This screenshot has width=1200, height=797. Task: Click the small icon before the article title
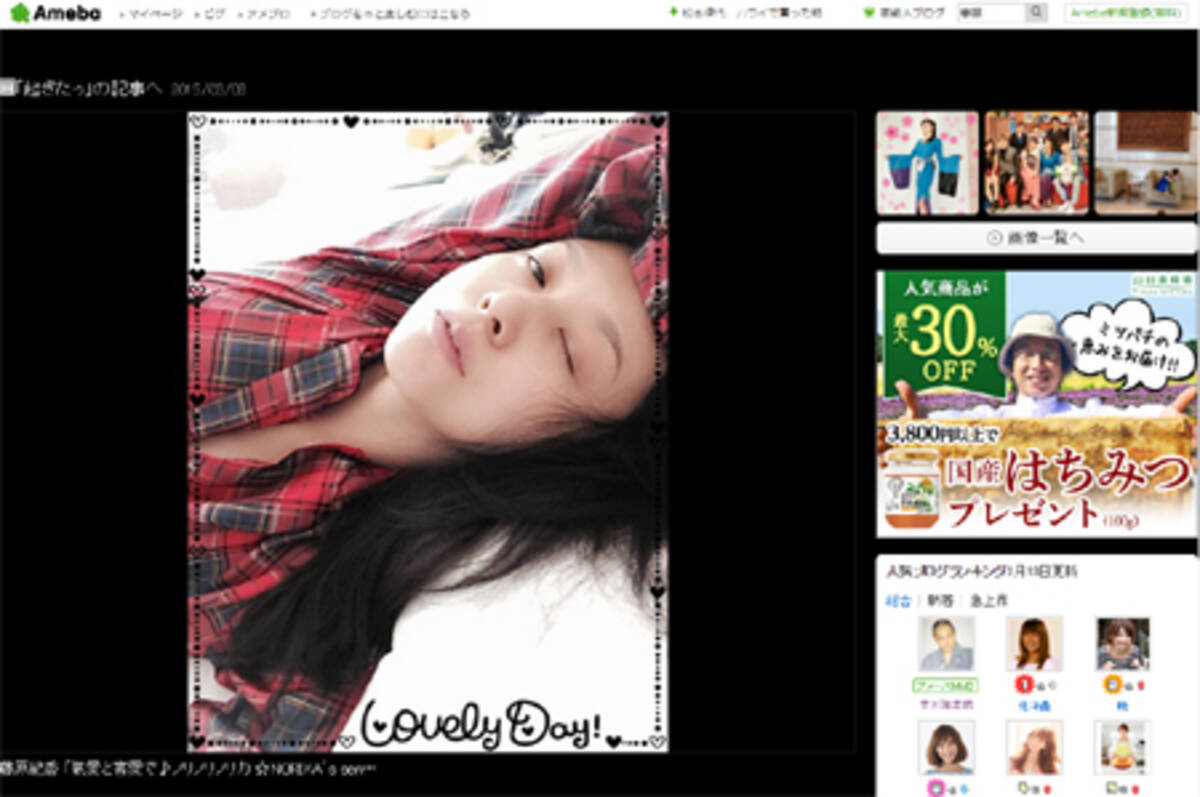[5, 89]
